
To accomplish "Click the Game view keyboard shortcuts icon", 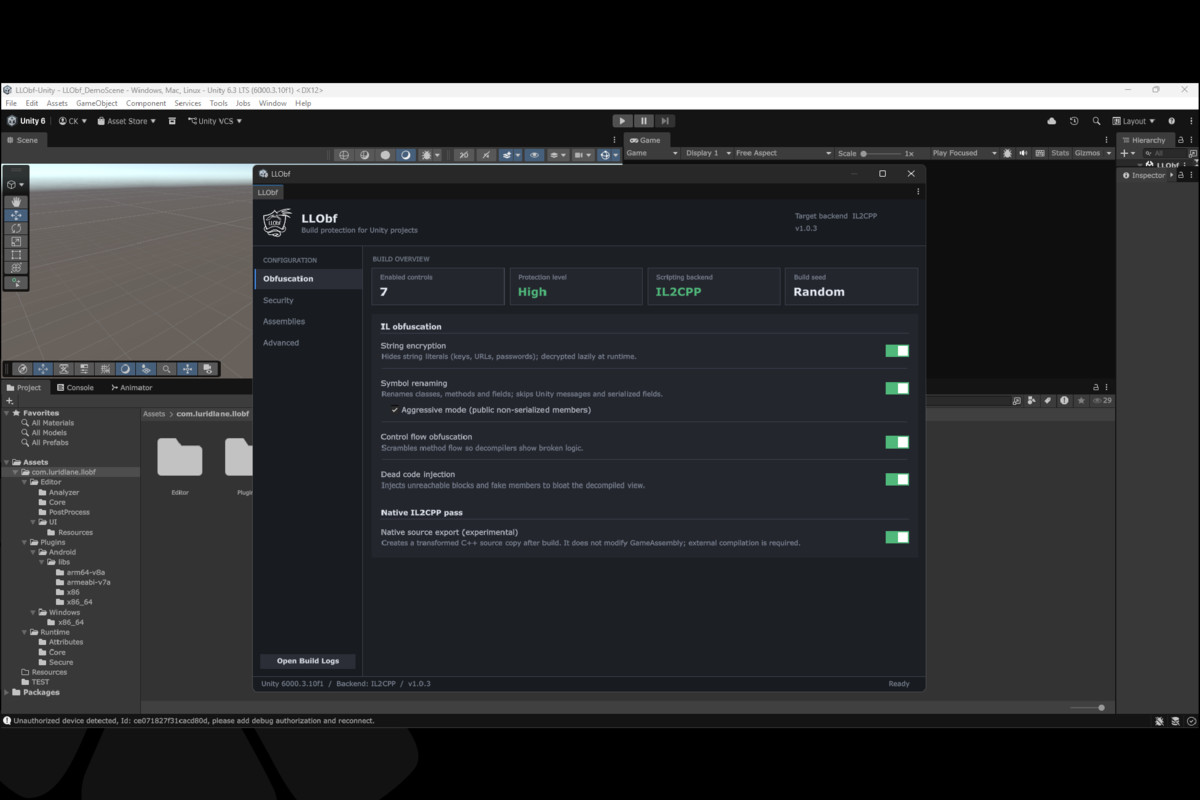I will point(1039,153).
